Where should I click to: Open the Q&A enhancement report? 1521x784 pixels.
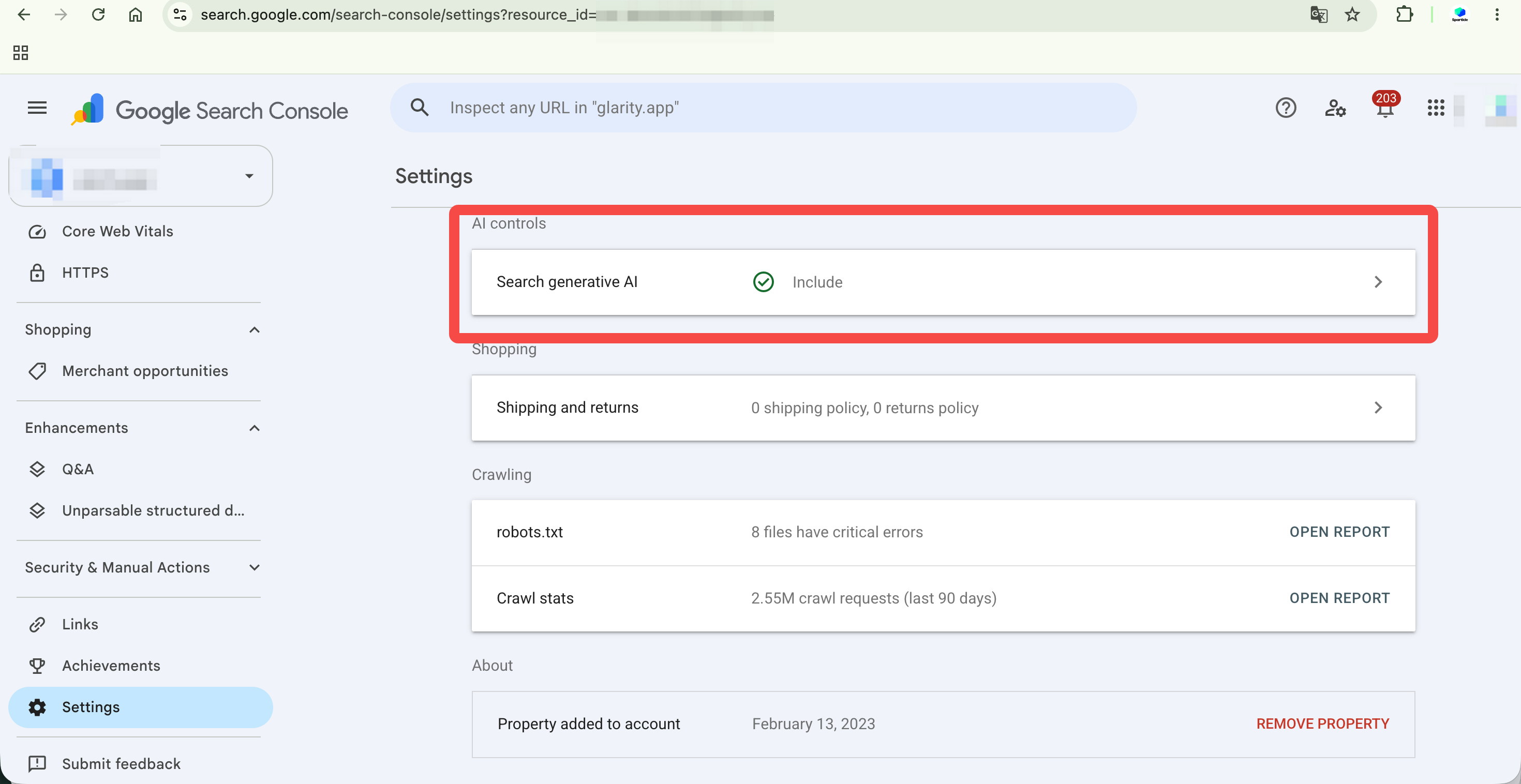[141, 470]
